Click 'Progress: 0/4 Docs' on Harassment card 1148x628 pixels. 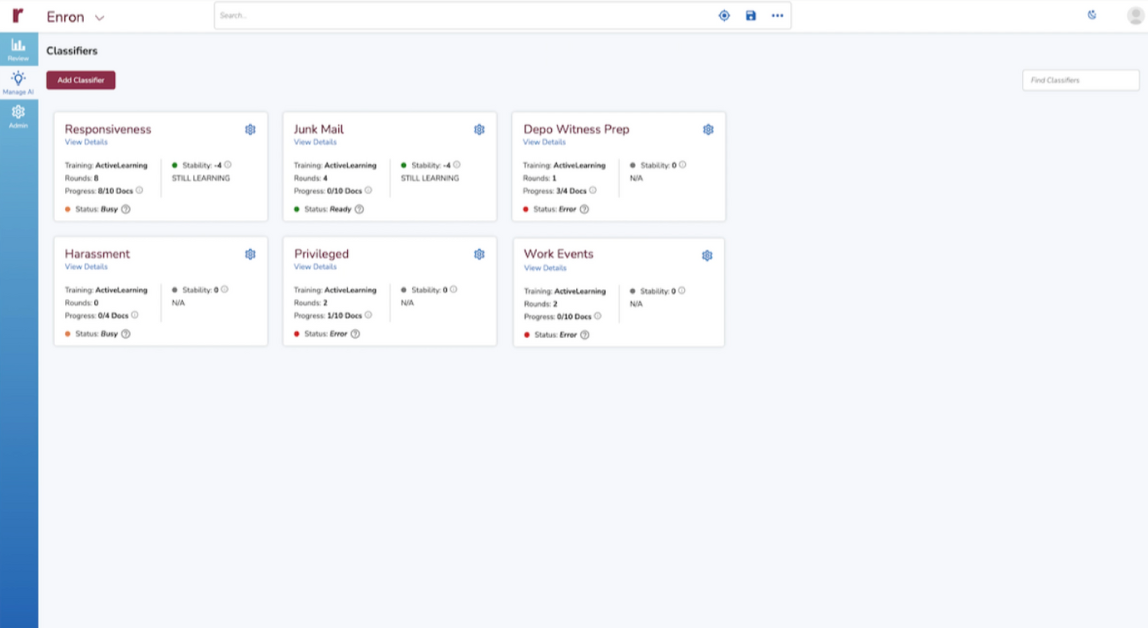click(x=96, y=315)
